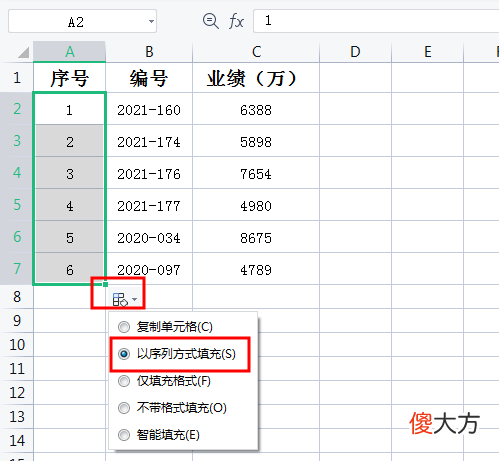Click cell A6 with value 5
Screen dimensions: 499x461
point(70,238)
